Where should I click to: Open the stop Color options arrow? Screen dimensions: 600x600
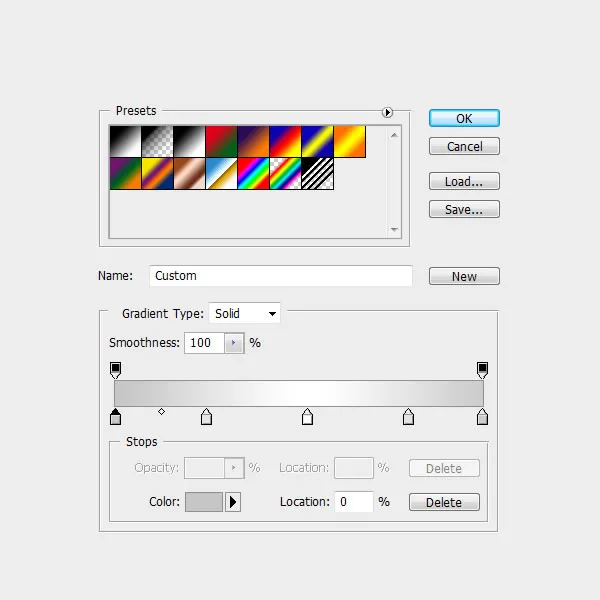coord(233,502)
